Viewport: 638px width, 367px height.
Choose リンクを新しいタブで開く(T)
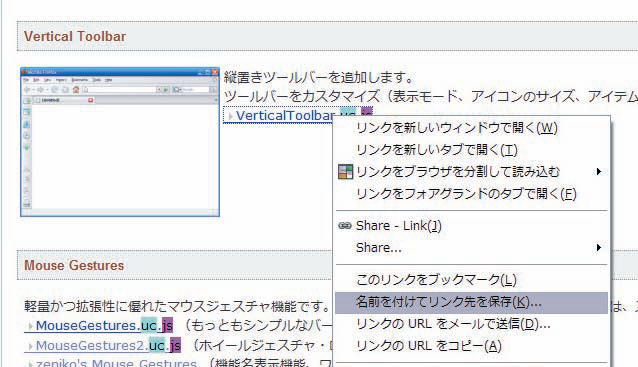pyautogui.click(x=471, y=150)
